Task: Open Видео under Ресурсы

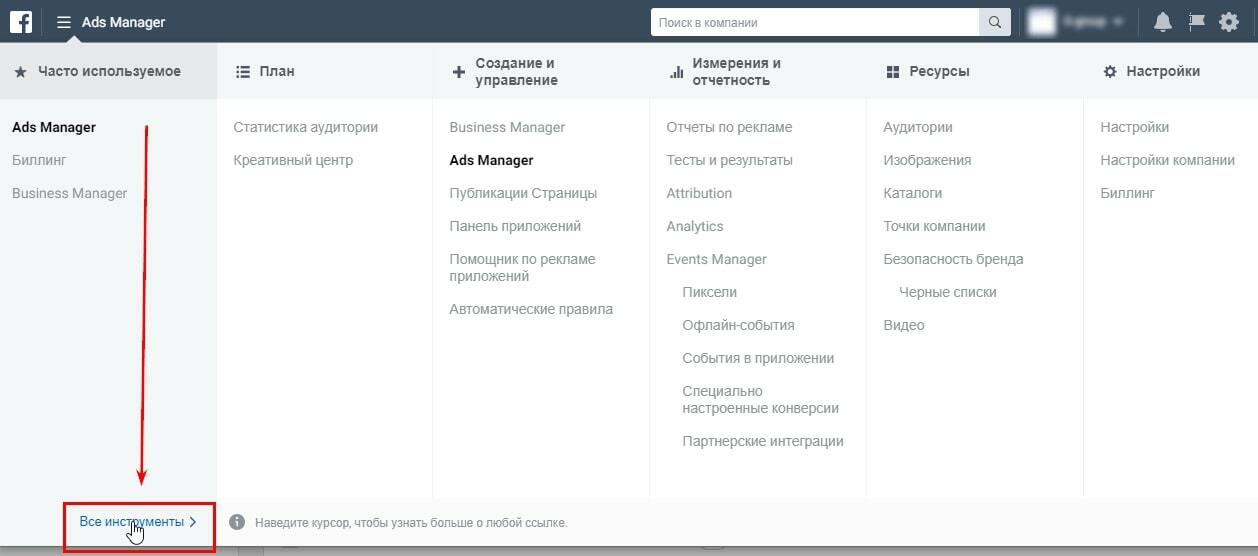Action: tap(904, 325)
